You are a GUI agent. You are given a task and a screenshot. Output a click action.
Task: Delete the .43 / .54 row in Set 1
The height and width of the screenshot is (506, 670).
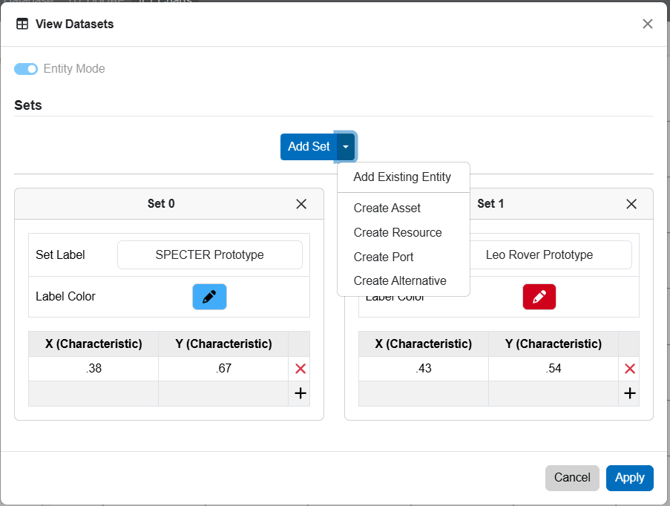pyautogui.click(x=630, y=368)
